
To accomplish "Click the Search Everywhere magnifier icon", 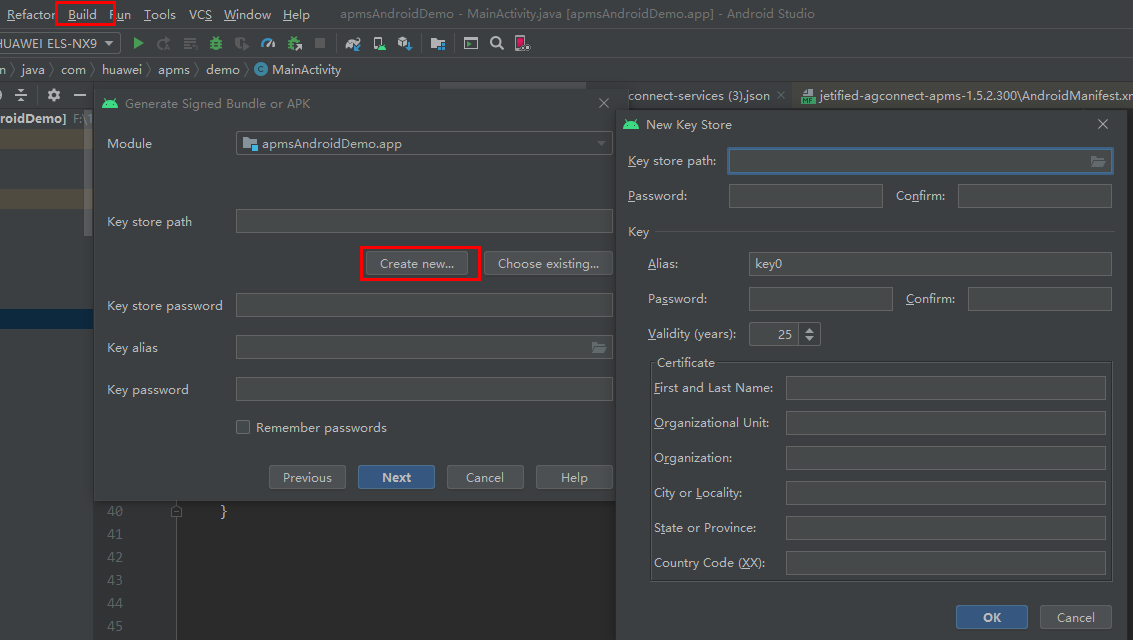I will [496, 43].
